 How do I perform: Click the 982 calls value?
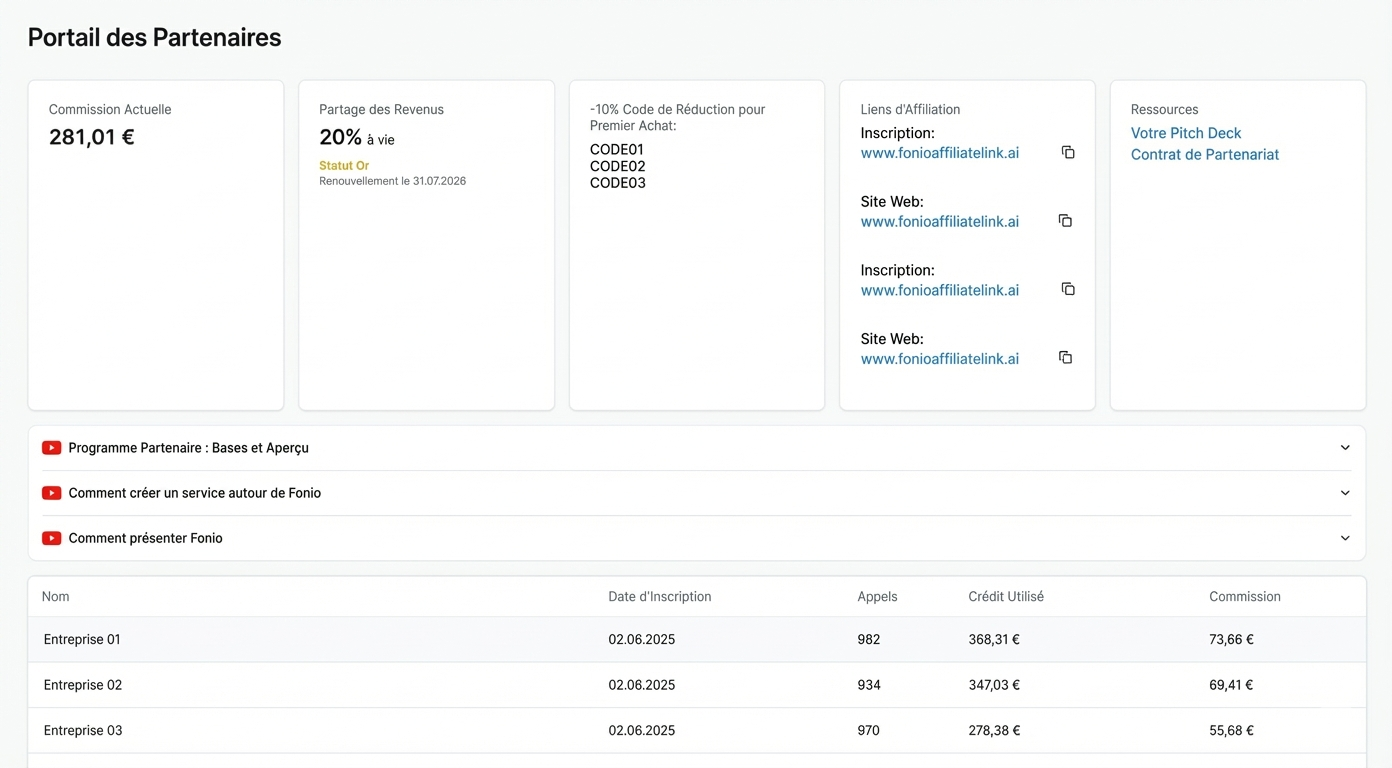[x=868, y=639]
